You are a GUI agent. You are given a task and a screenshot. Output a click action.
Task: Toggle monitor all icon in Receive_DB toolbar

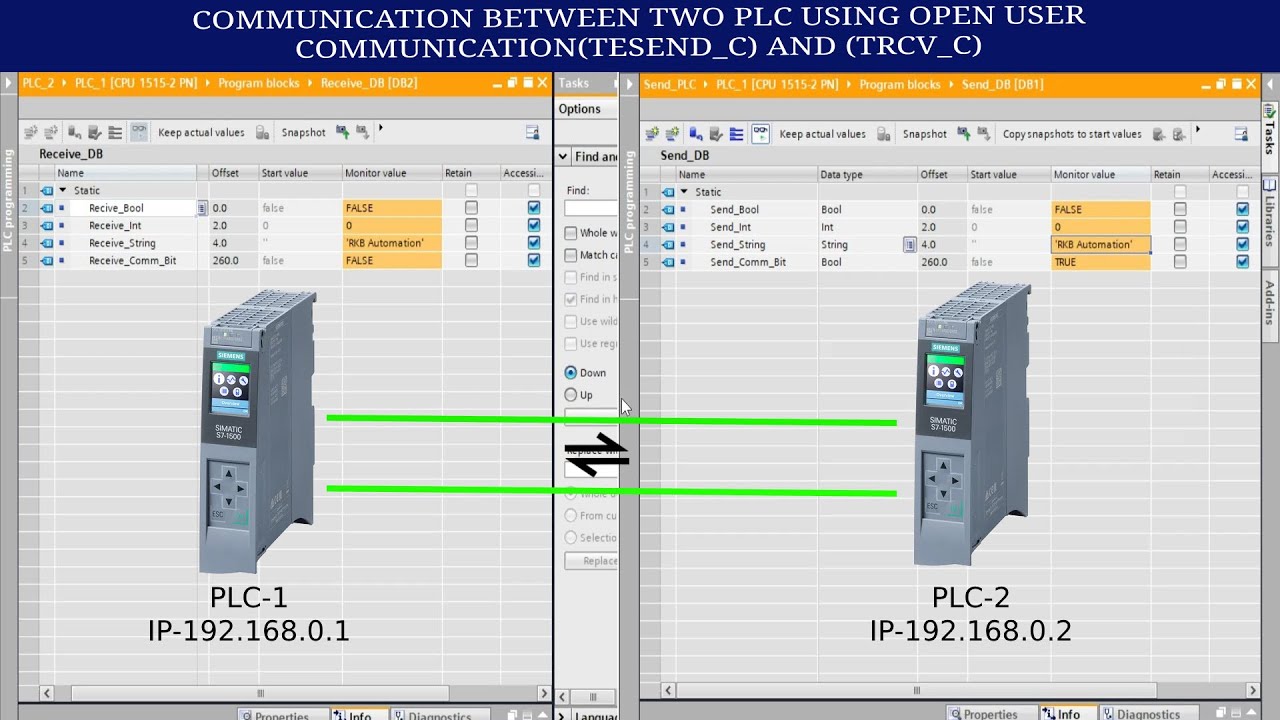click(x=139, y=132)
